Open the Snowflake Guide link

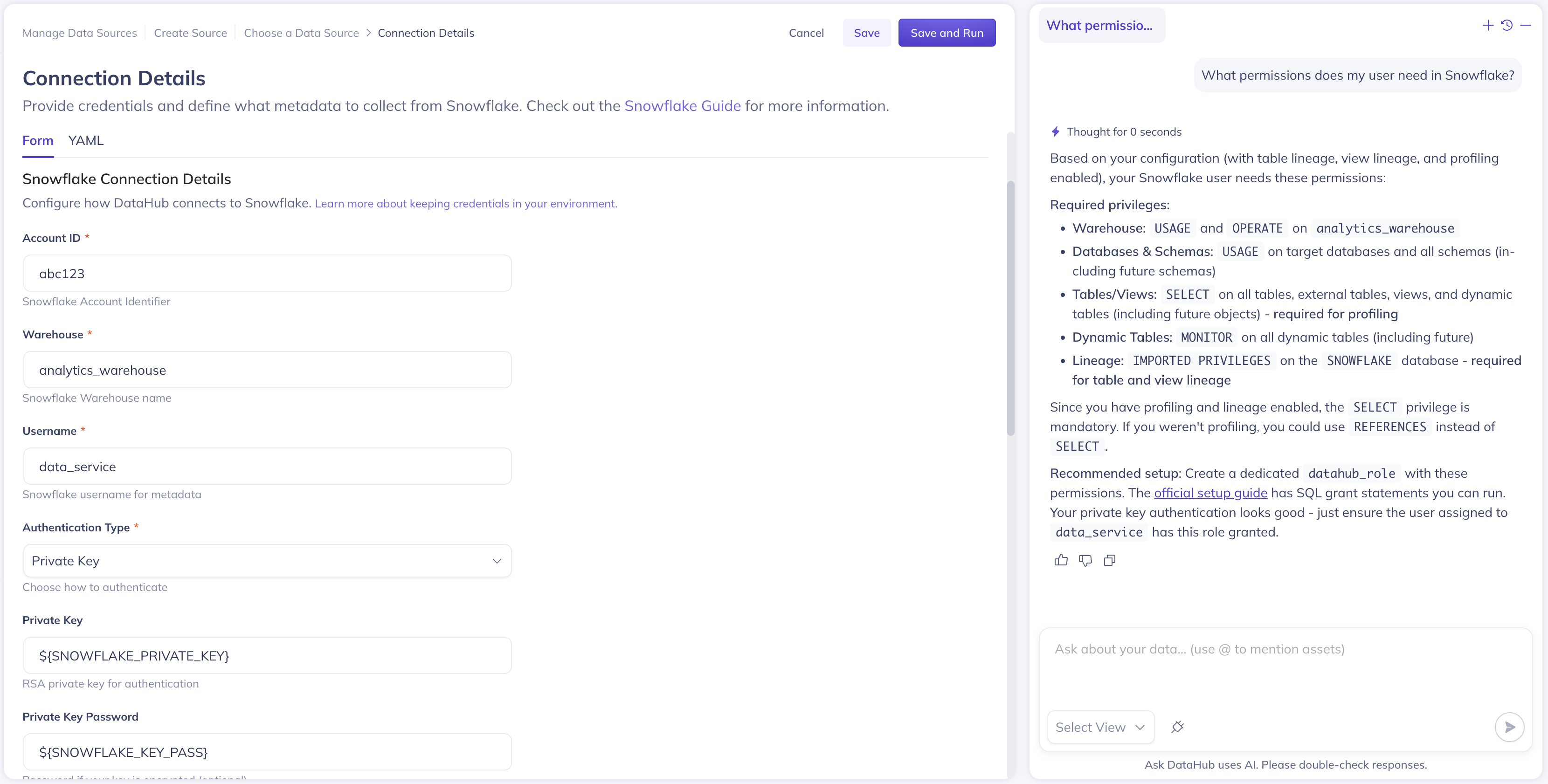682,106
